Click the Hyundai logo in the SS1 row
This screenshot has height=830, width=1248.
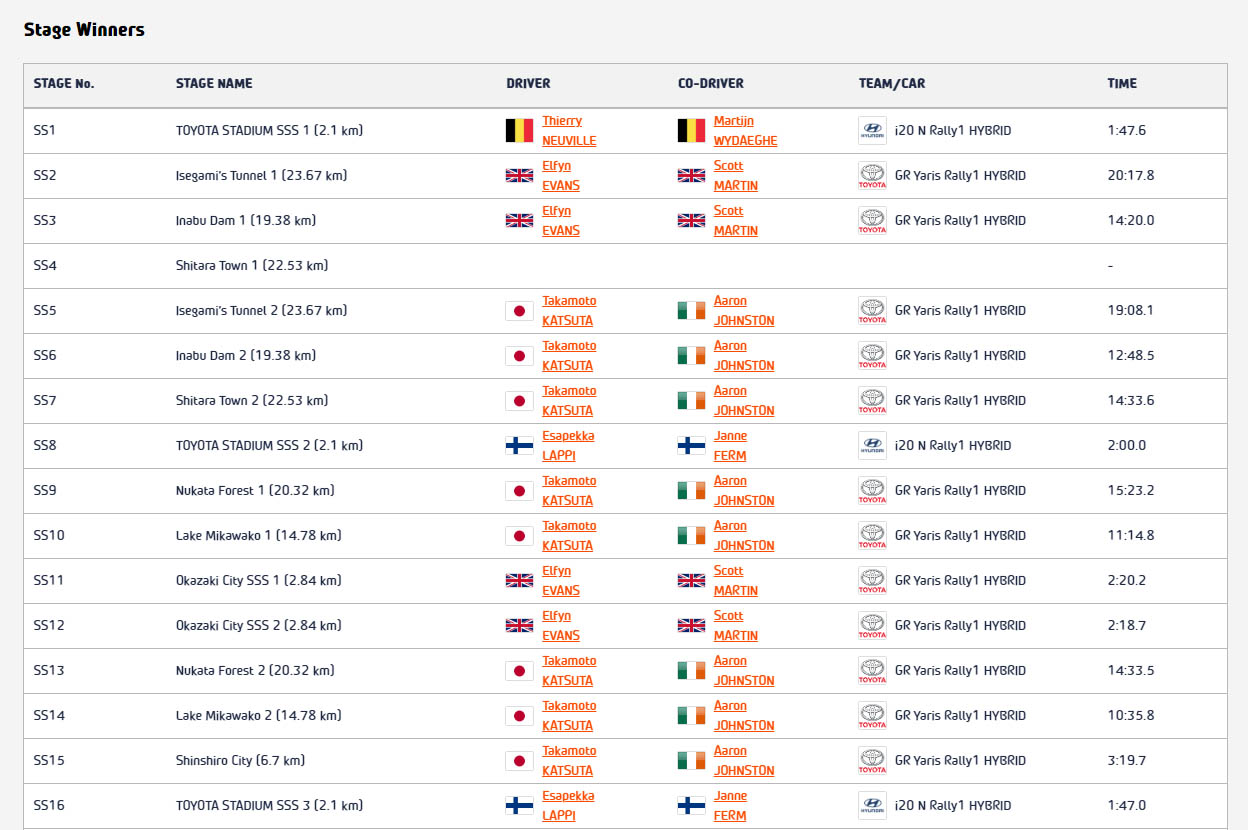click(x=872, y=131)
